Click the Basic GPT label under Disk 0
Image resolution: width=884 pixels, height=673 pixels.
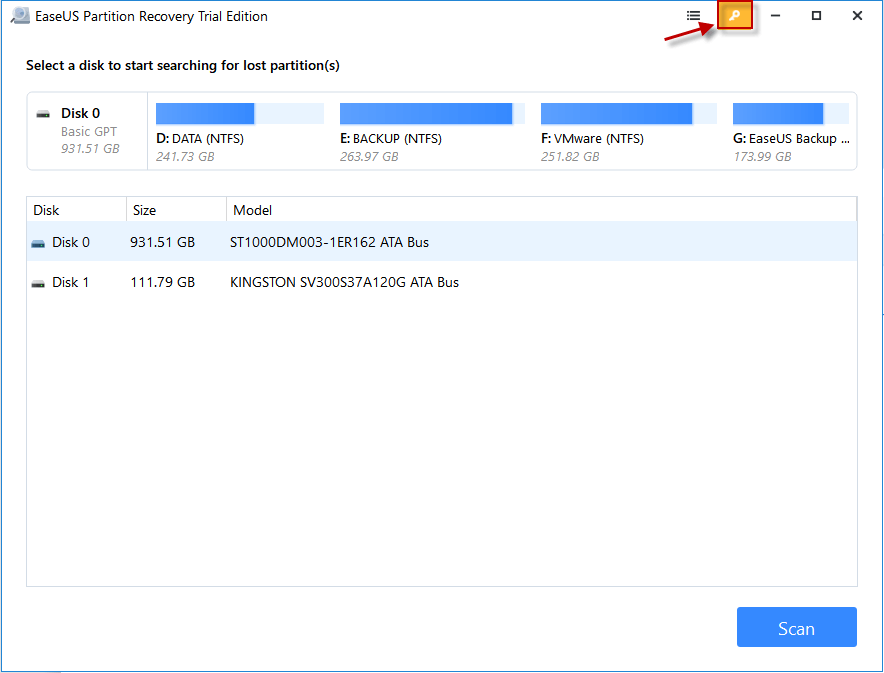[x=89, y=132]
